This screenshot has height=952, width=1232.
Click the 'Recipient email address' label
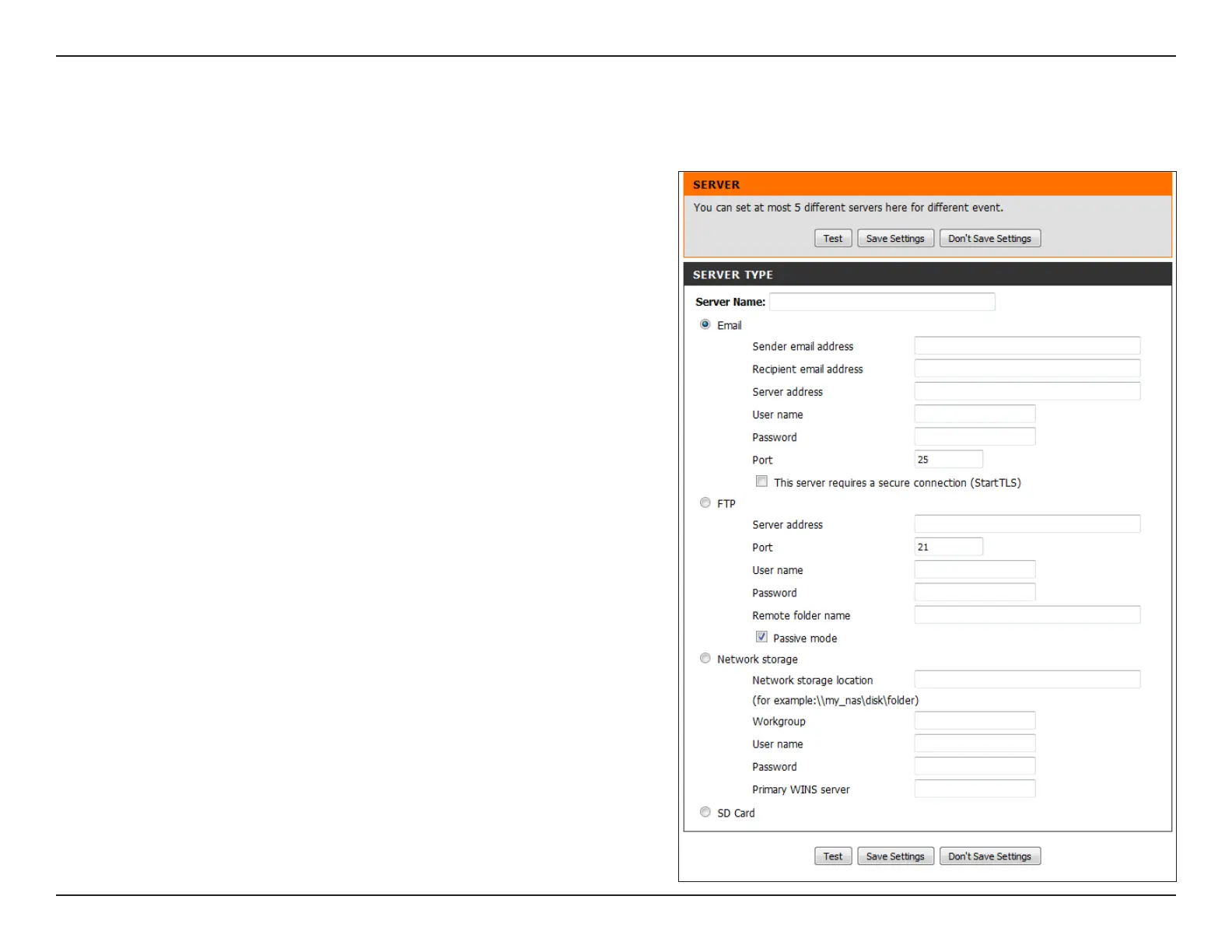(807, 369)
